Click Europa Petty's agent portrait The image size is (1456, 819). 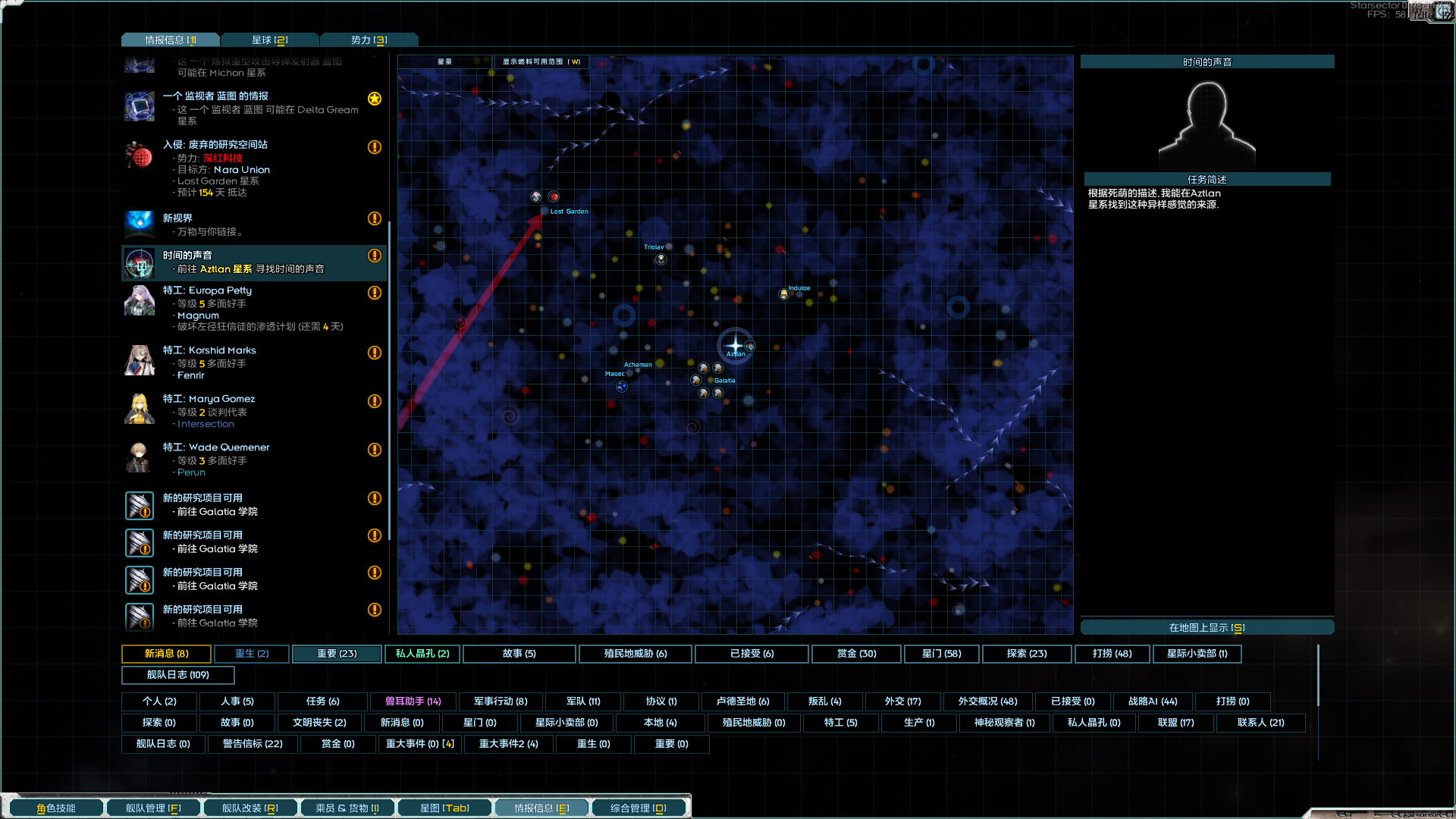point(139,301)
